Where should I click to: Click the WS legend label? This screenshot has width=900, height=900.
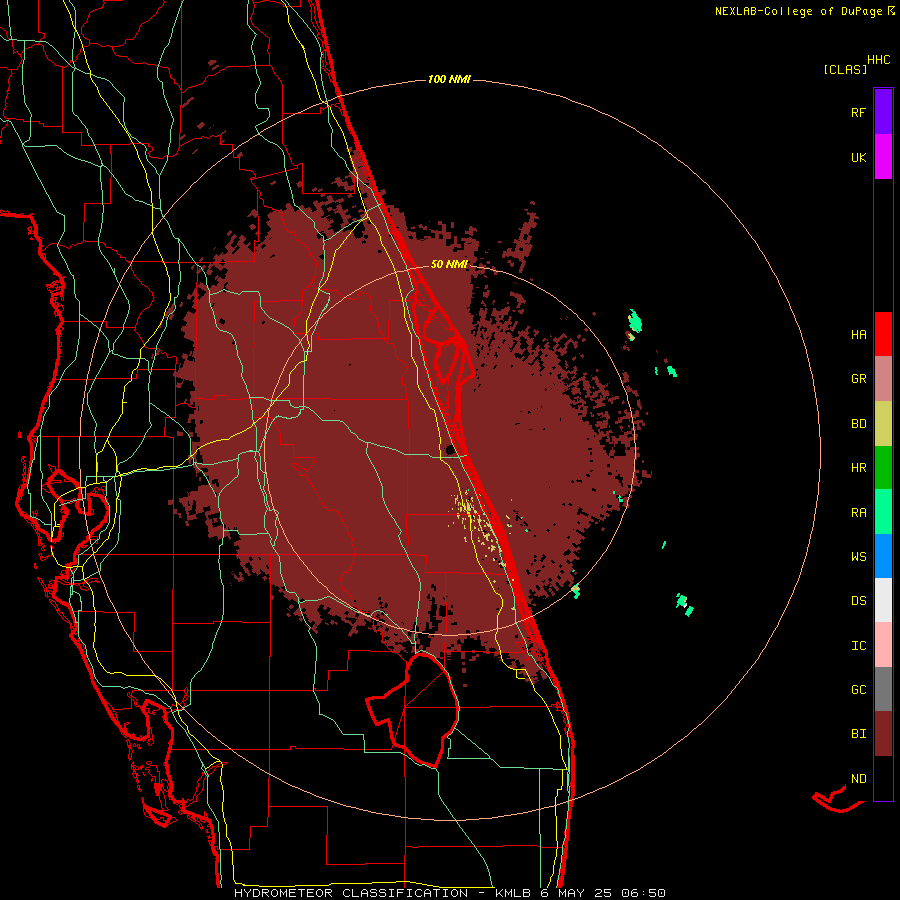858,557
